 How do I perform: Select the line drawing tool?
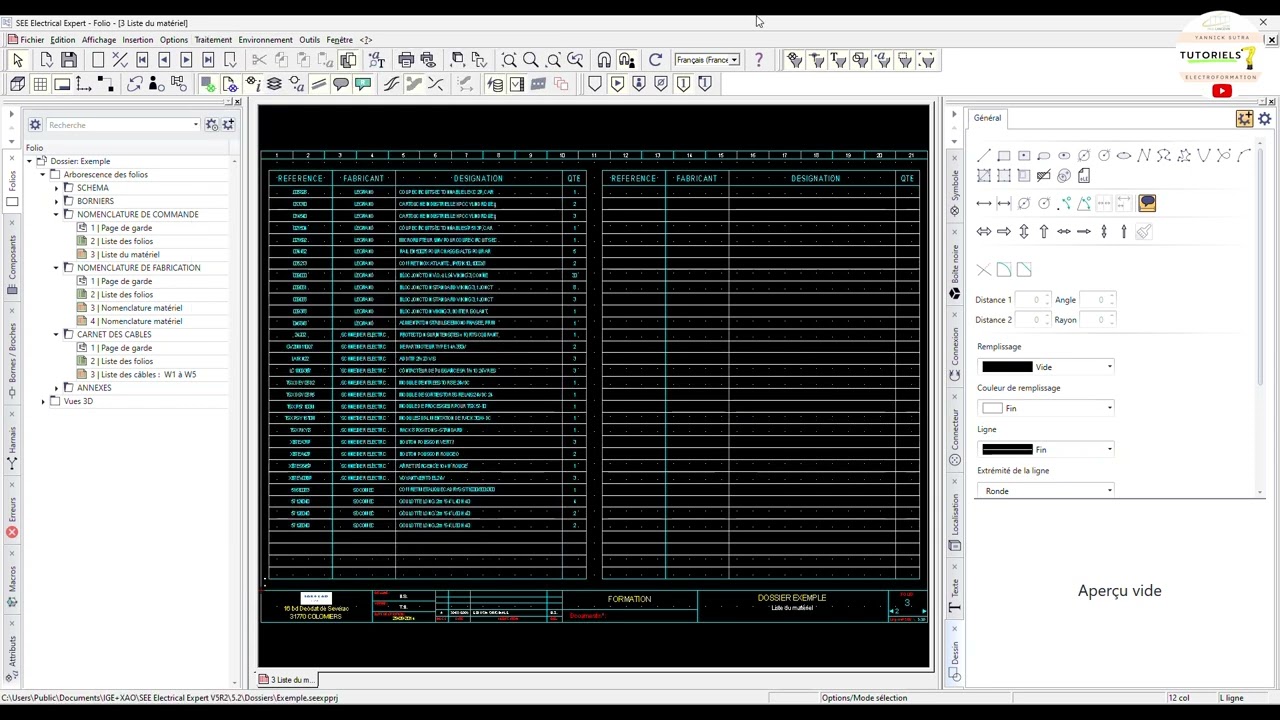(x=984, y=155)
